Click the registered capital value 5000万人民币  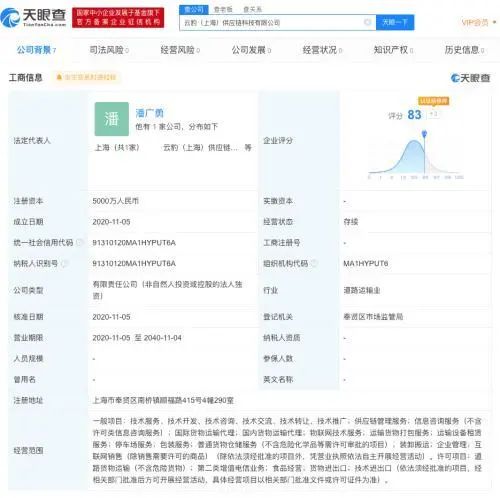coord(115,201)
